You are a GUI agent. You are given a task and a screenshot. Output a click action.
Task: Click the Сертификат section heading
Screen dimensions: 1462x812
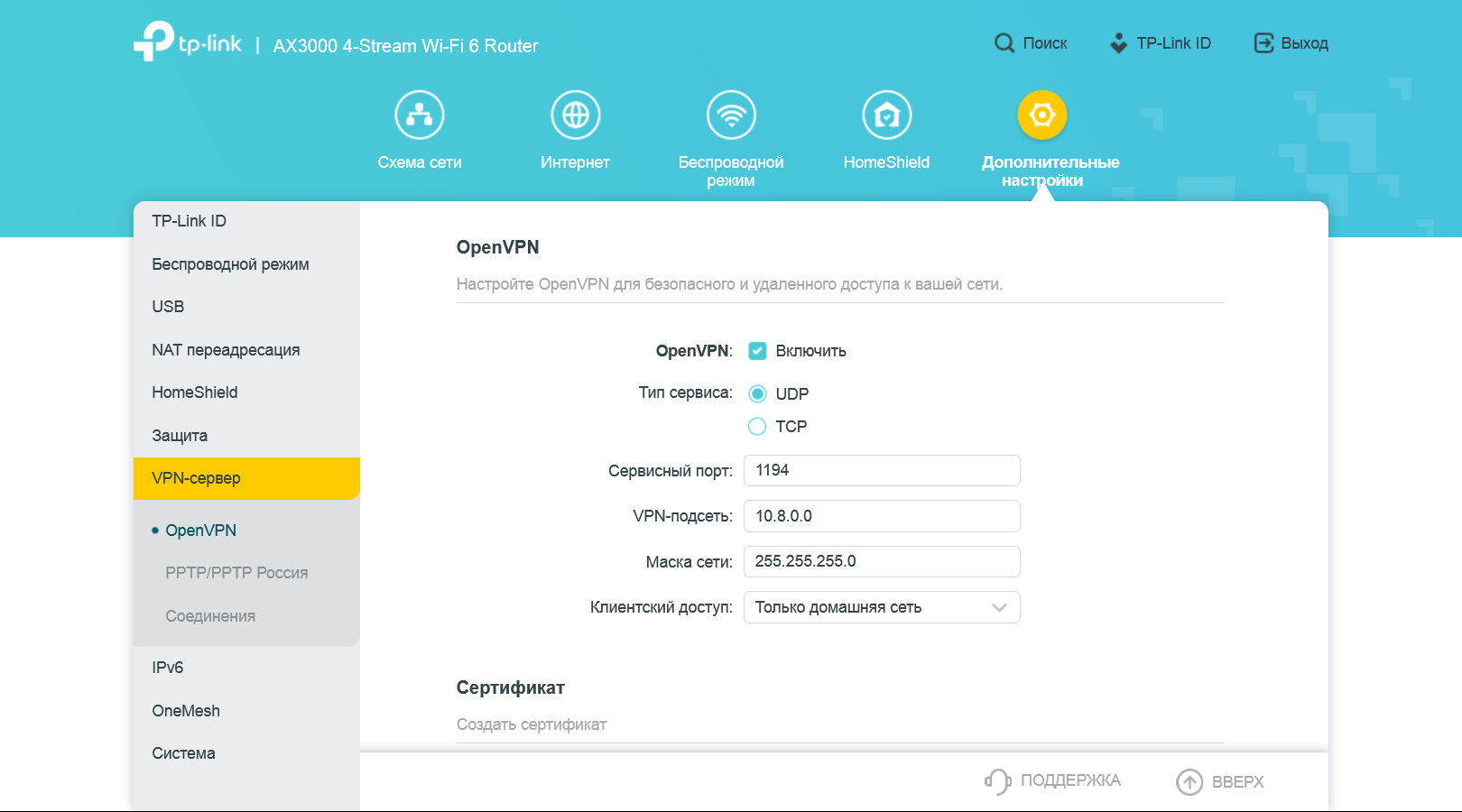point(511,687)
